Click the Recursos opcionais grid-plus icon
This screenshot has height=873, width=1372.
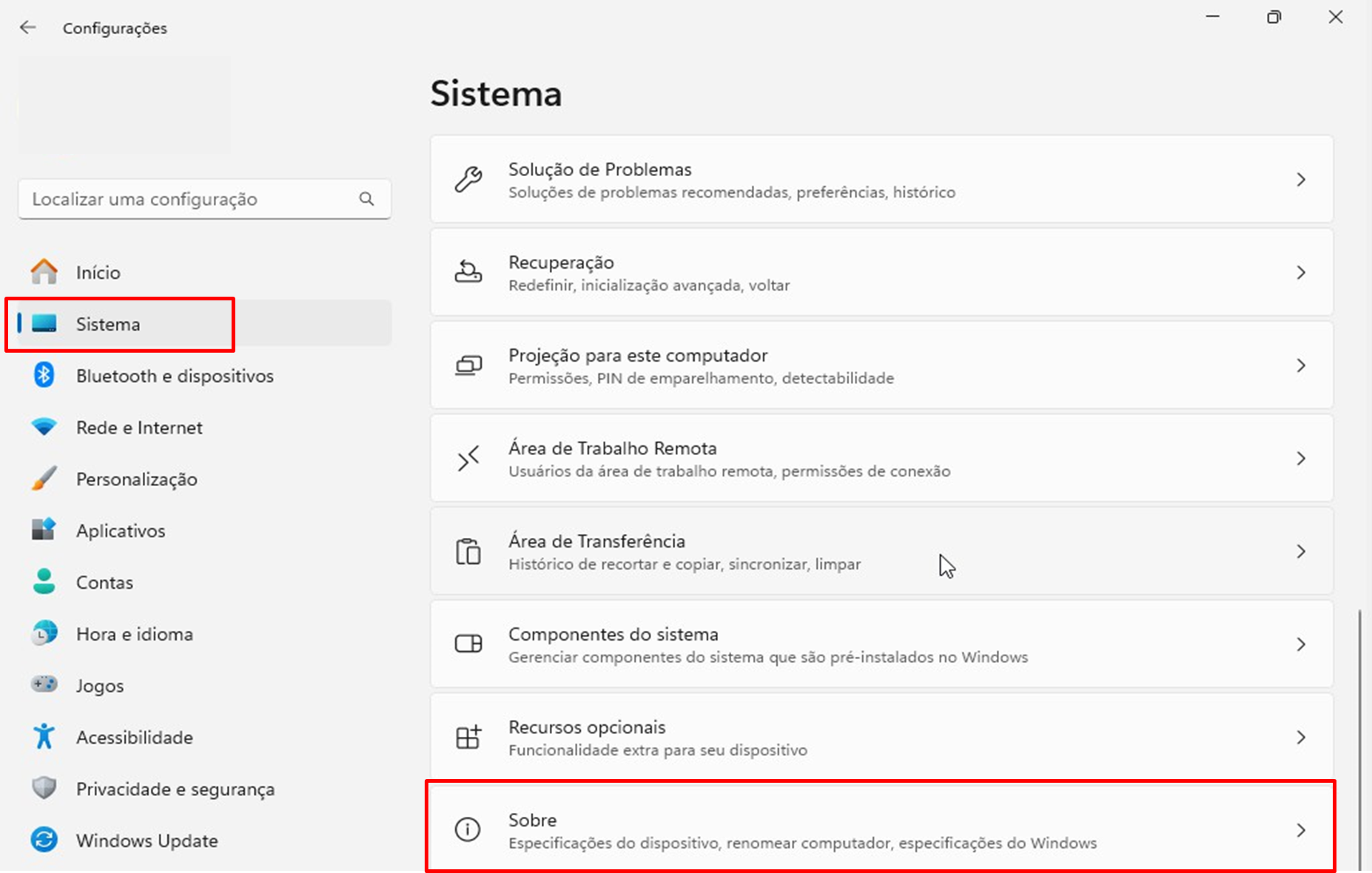pos(468,737)
